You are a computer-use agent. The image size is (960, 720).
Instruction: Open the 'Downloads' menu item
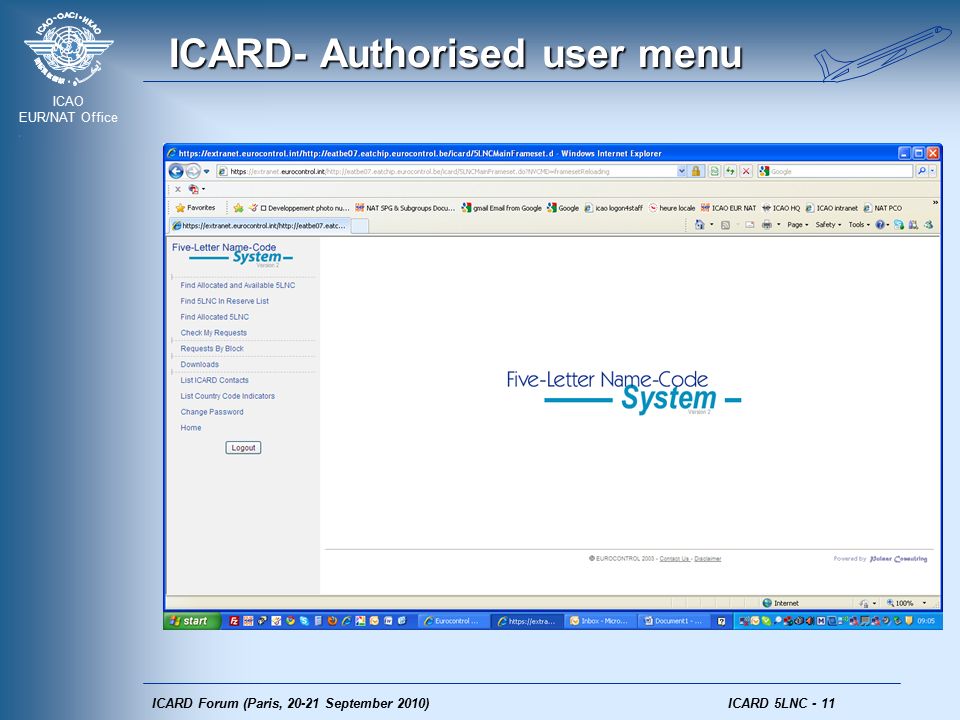(x=200, y=365)
